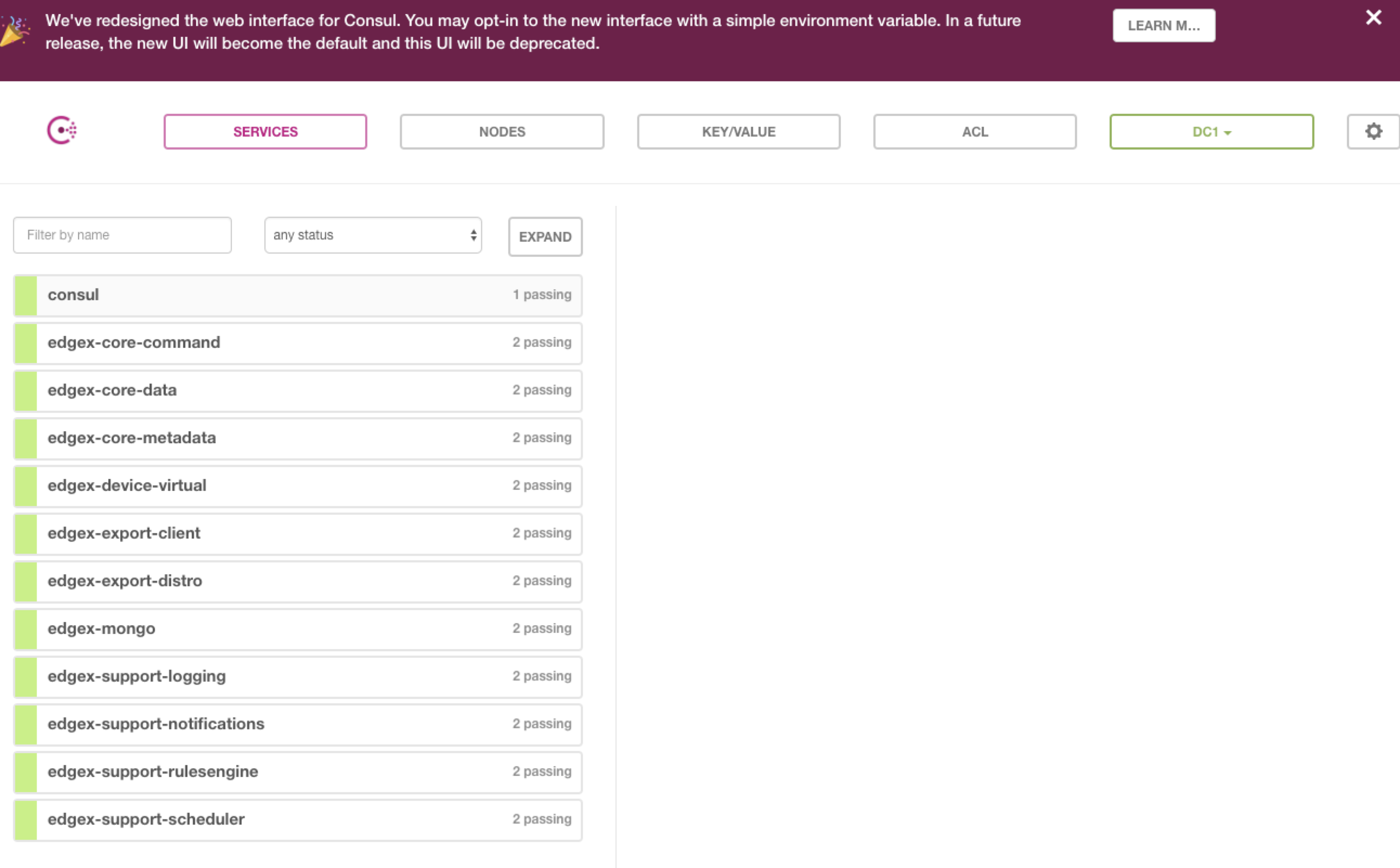Open the edgex-core-command service
Viewport: 1400px width, 868px height.
click(297, 343)
